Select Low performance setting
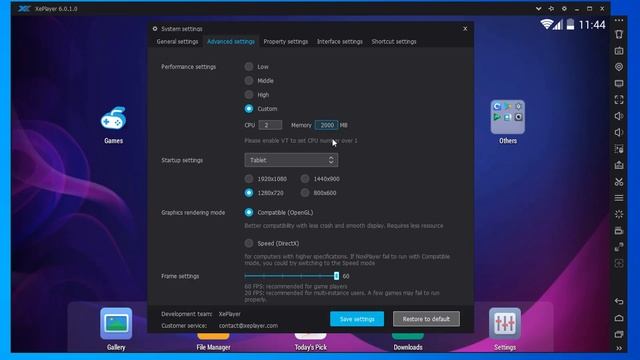Screen dimensions: 640x360 (249, 67)
